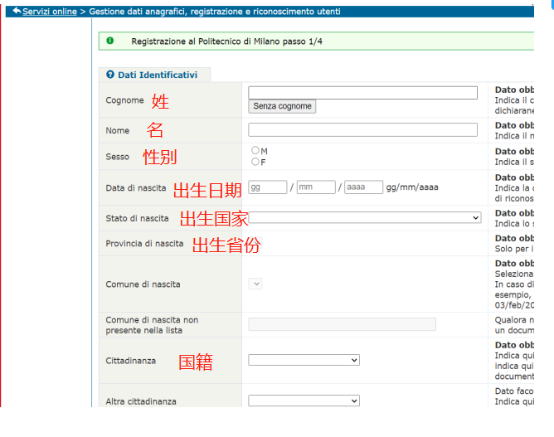Focus the aaaa year field for birth date

[364, 187]
